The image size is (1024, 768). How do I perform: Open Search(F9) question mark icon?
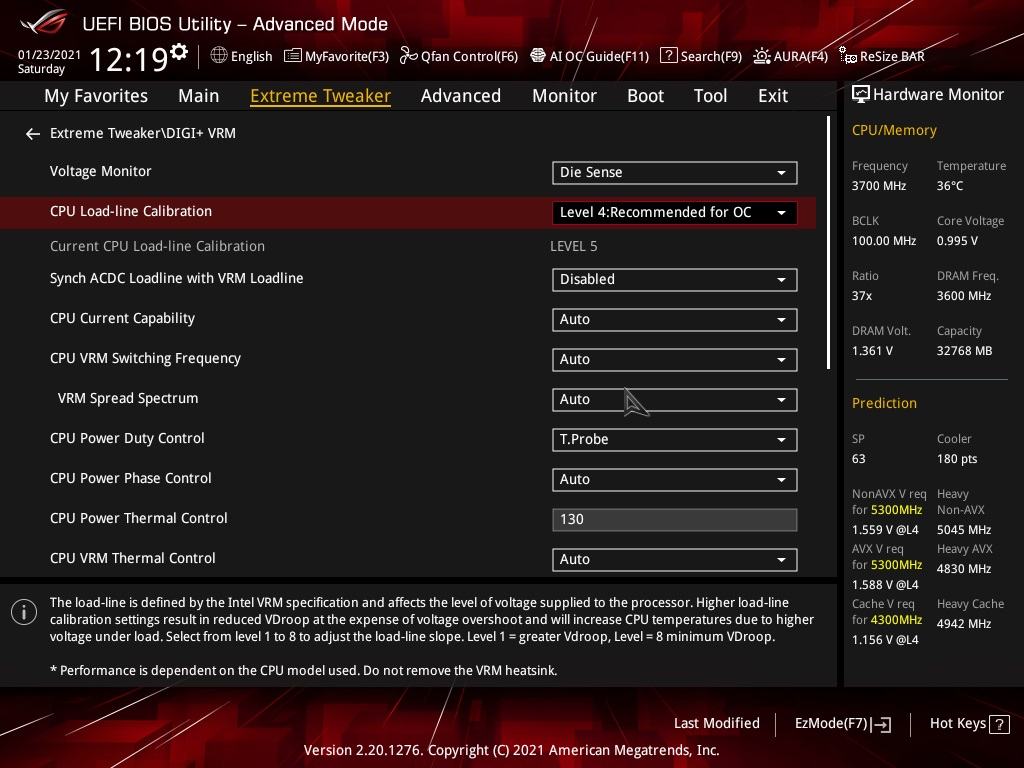(x=668, y=56)
